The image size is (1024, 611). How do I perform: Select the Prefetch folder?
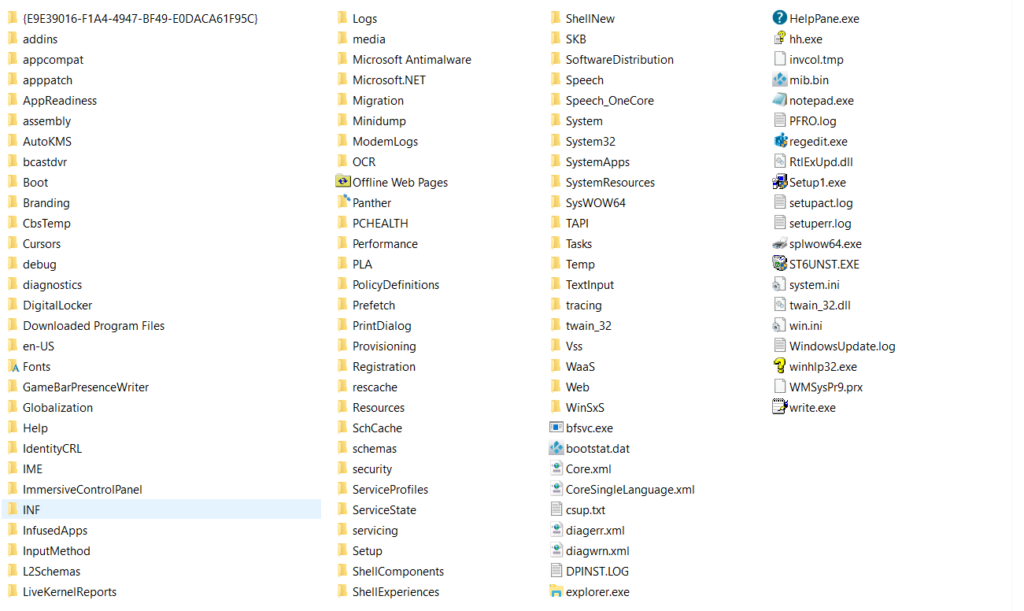coord(366,305)
